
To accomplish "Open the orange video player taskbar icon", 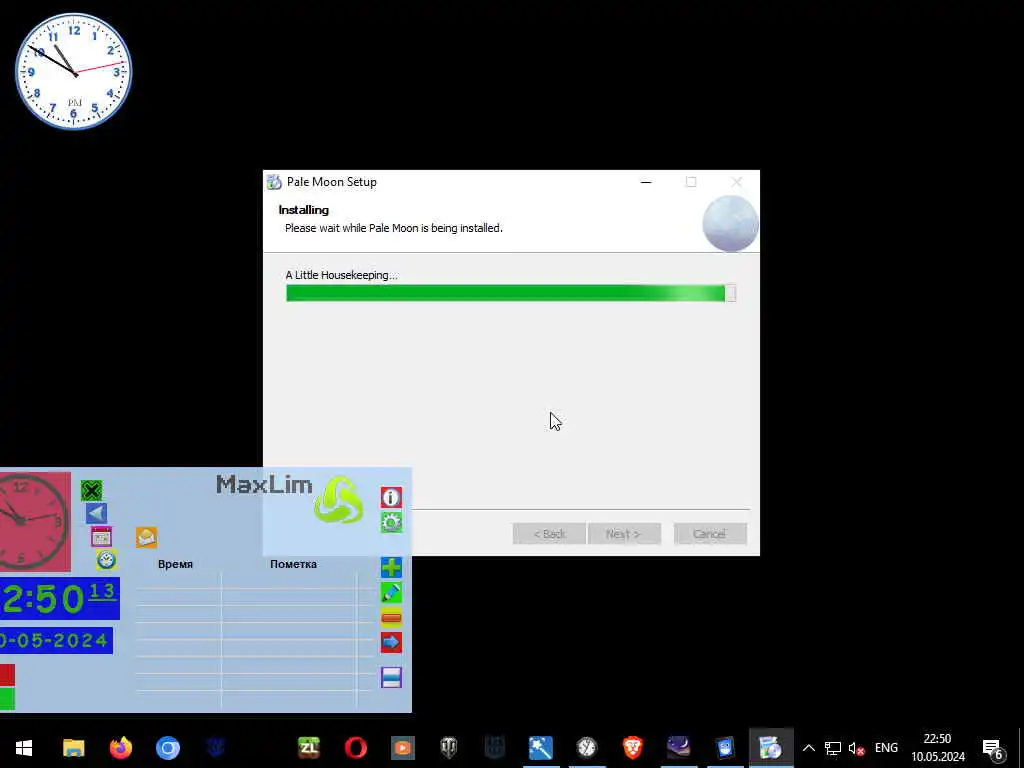I will [x=403, y=748].
